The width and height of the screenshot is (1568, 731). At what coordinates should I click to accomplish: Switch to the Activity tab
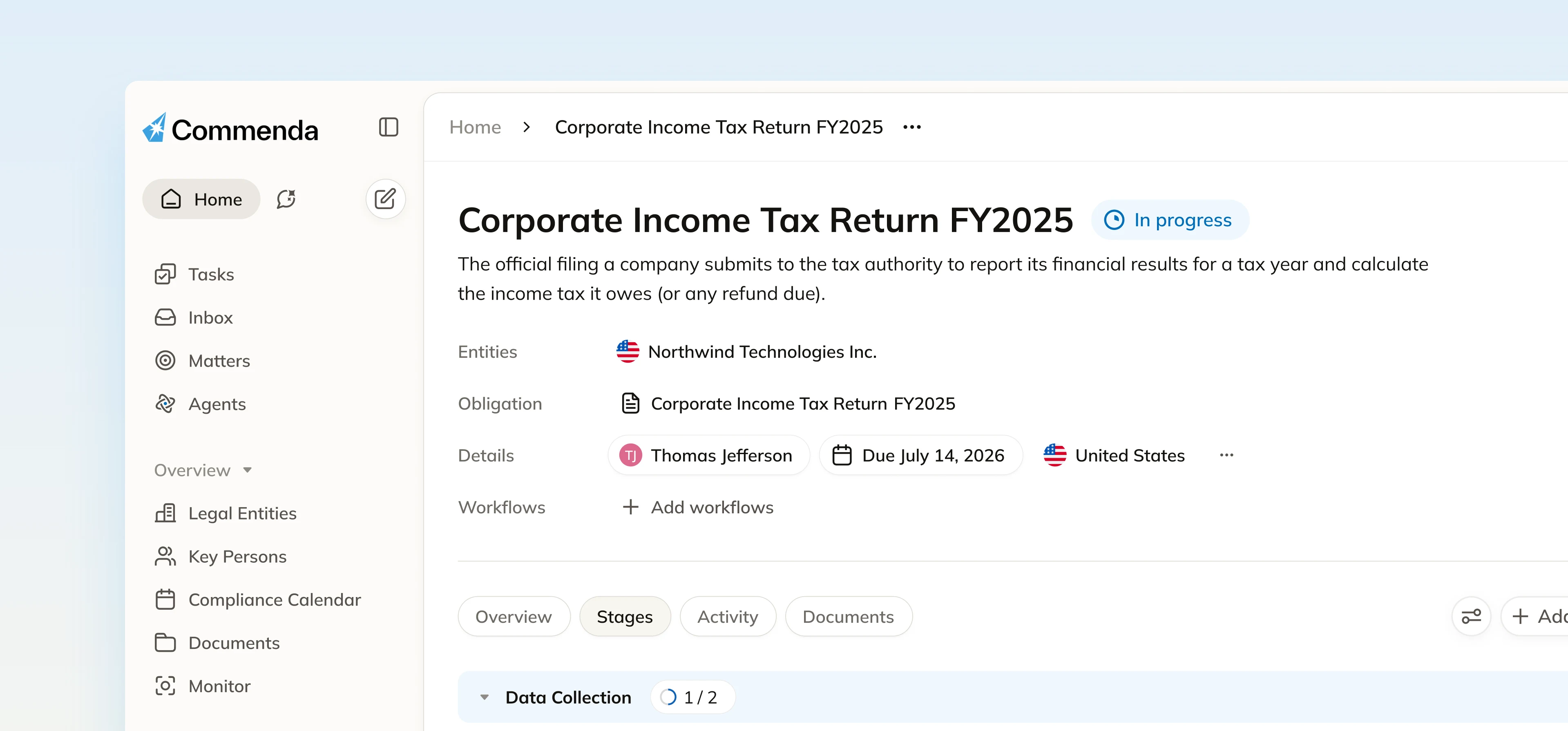click(728, 617)
